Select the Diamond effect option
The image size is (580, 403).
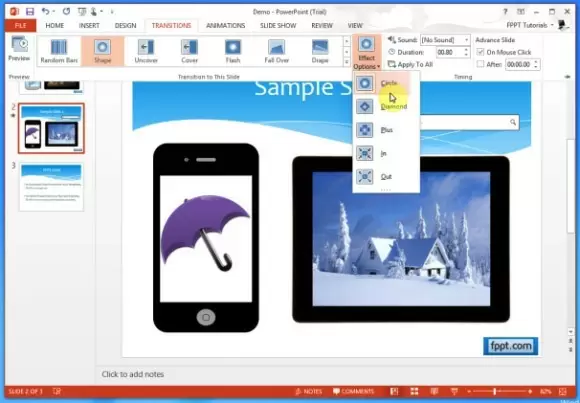[386, 107]
